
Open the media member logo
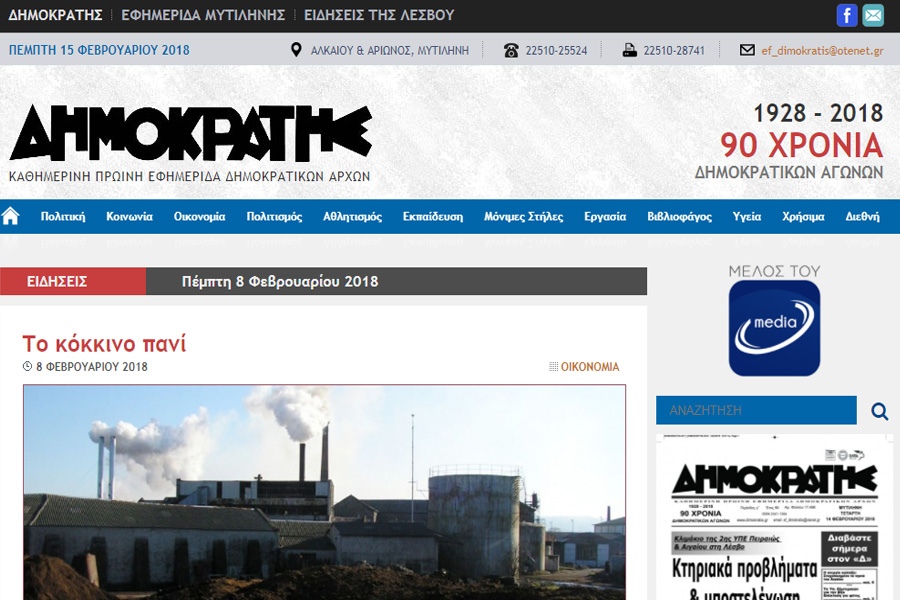[x=774, y=328]
